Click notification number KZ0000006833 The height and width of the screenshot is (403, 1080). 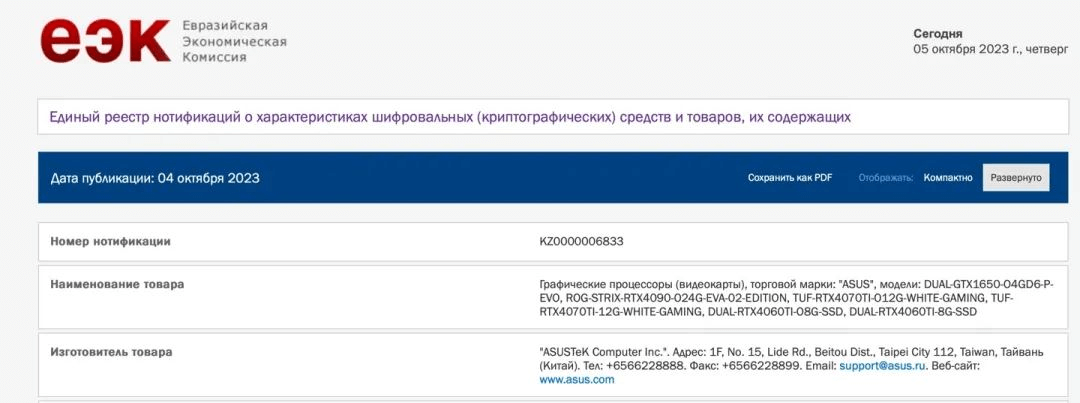[x=582, y=241]
